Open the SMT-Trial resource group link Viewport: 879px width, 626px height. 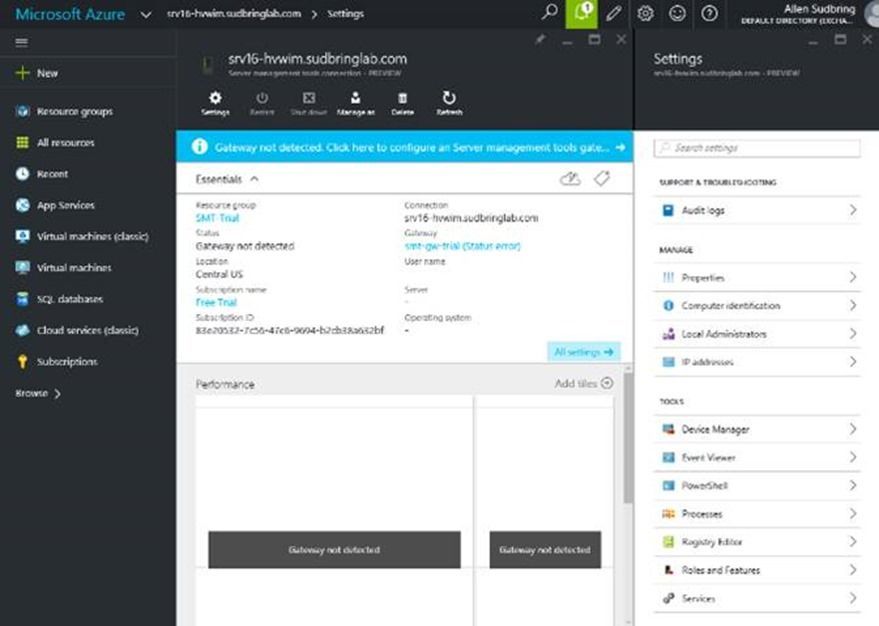(x=218, y=218)
